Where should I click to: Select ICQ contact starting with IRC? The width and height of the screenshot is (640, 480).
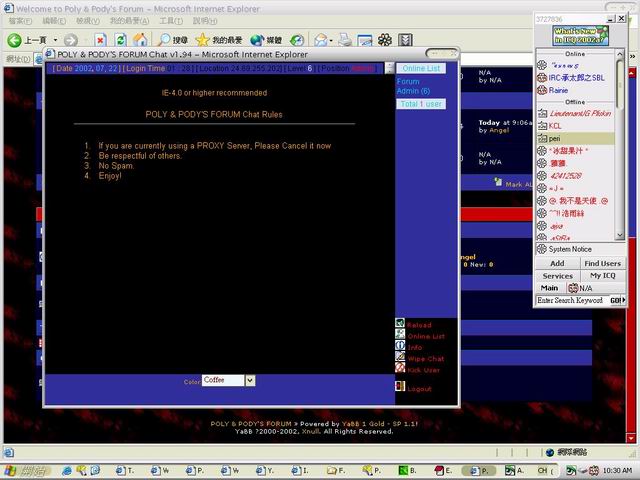pyautogui.click(x=576, y=78)
